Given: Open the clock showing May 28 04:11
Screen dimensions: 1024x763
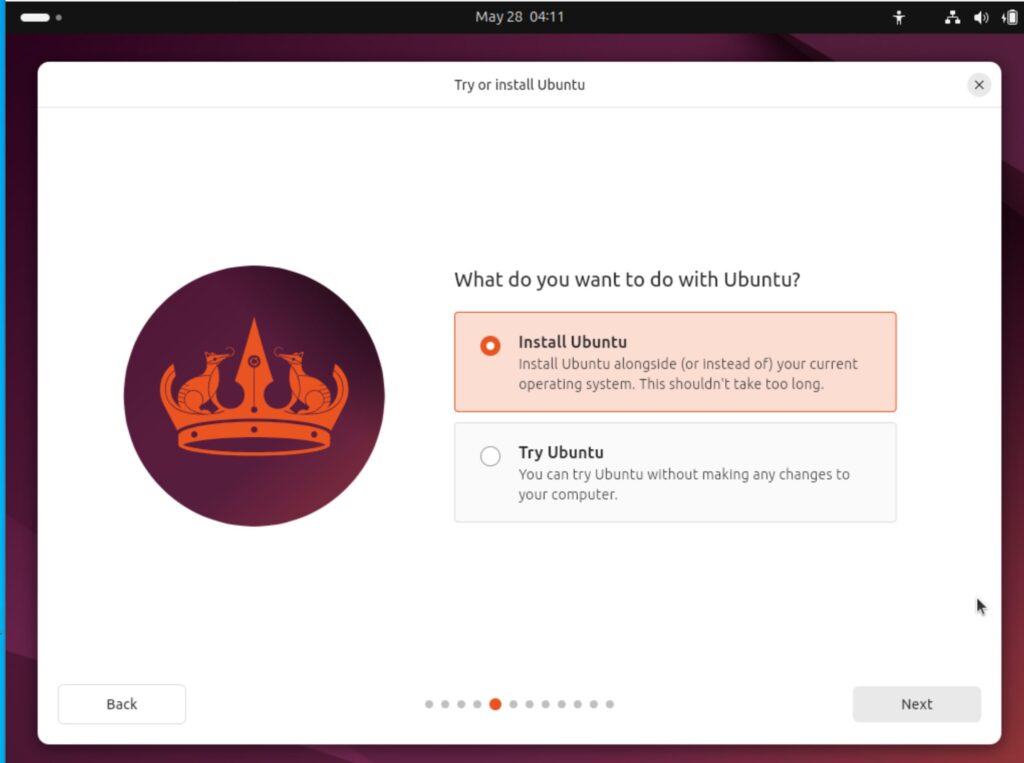Looking at the screenshot, I should (519, 17).
